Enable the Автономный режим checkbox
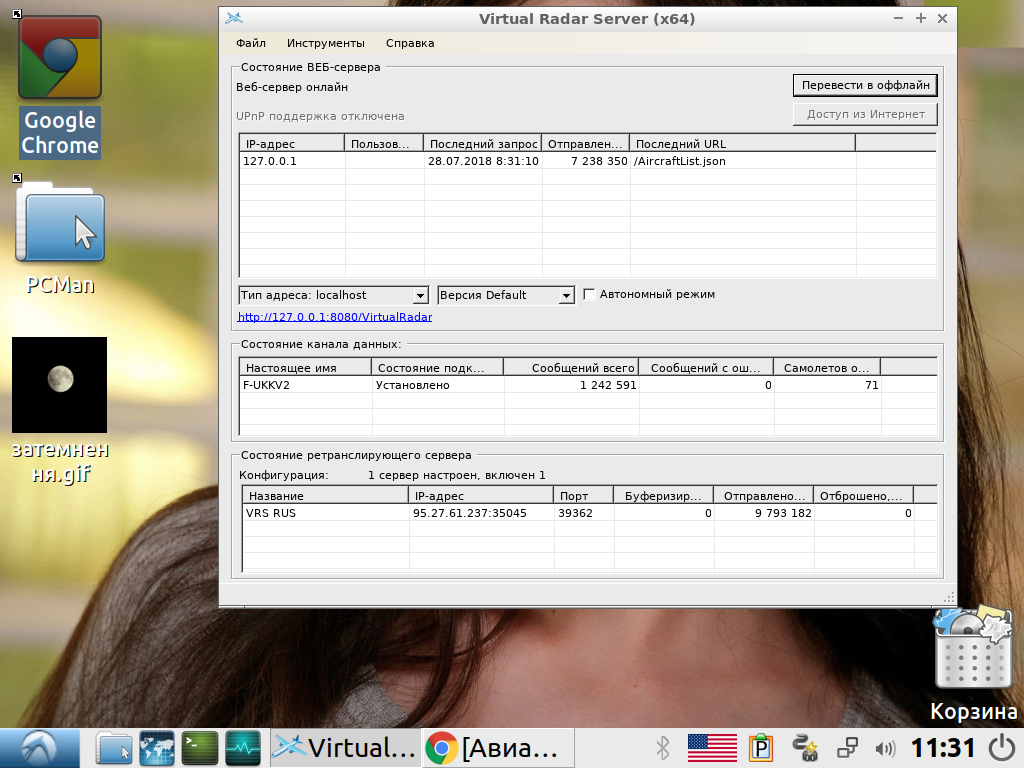 (x=590, y=295)
